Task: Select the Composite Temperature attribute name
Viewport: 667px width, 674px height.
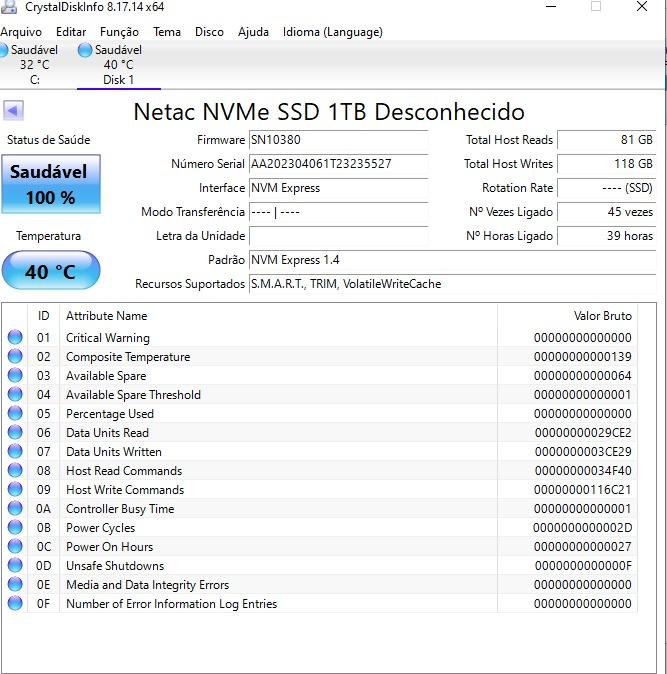Action: tap(128, 357)
